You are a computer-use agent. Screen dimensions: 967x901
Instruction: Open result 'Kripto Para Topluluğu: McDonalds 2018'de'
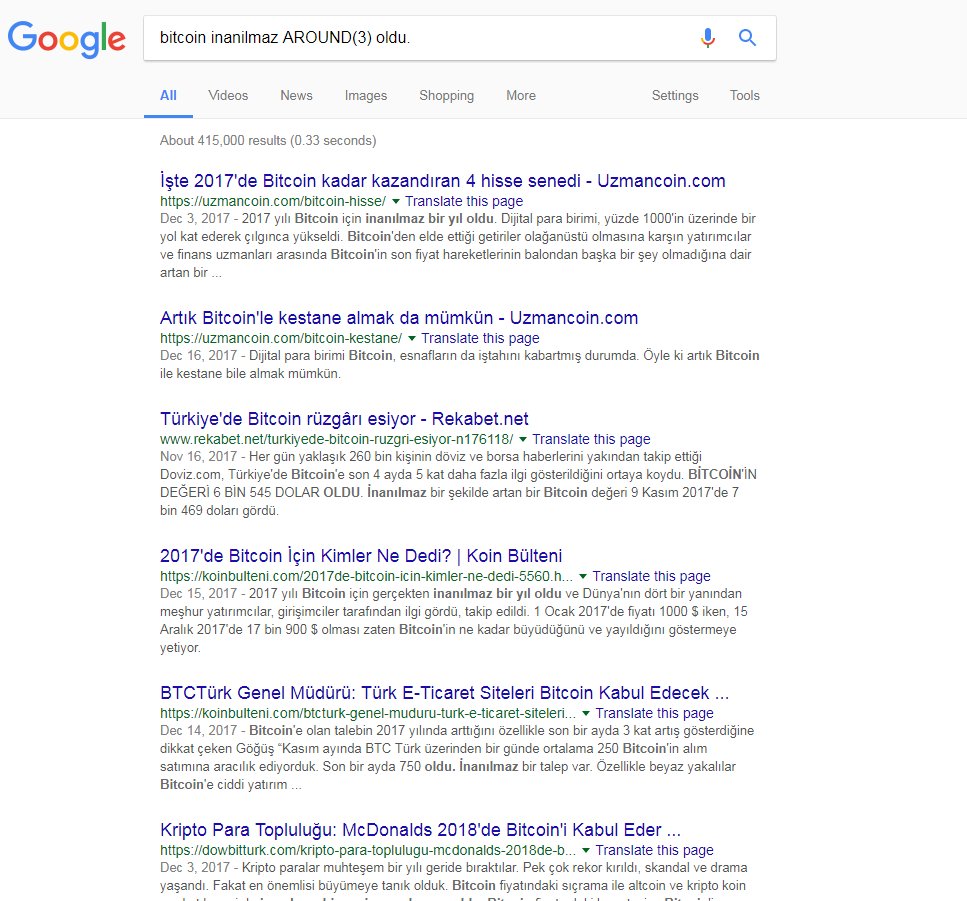(x=421, y=829)
